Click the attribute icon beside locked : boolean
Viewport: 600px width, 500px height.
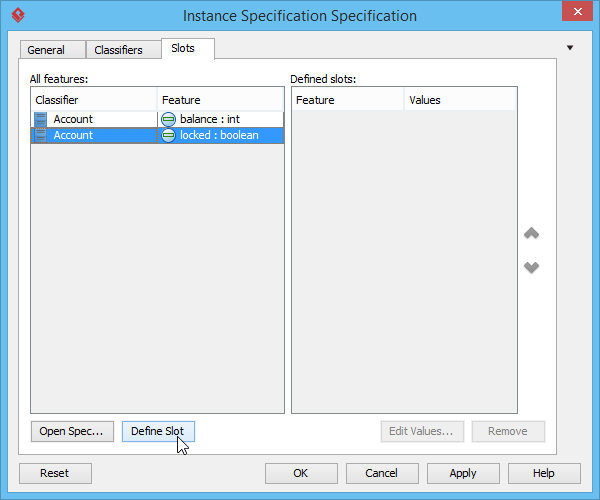168,135
